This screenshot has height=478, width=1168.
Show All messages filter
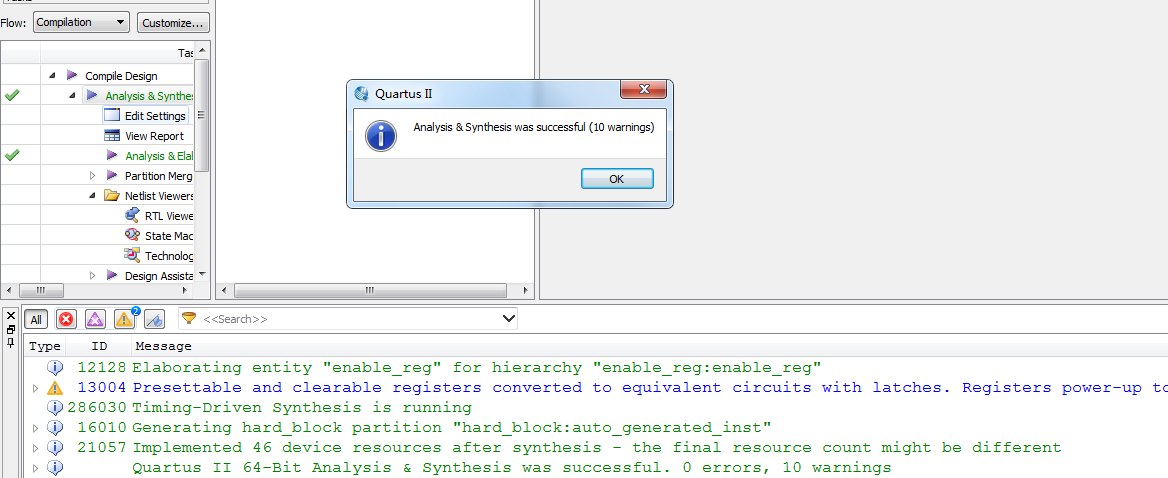36,319
